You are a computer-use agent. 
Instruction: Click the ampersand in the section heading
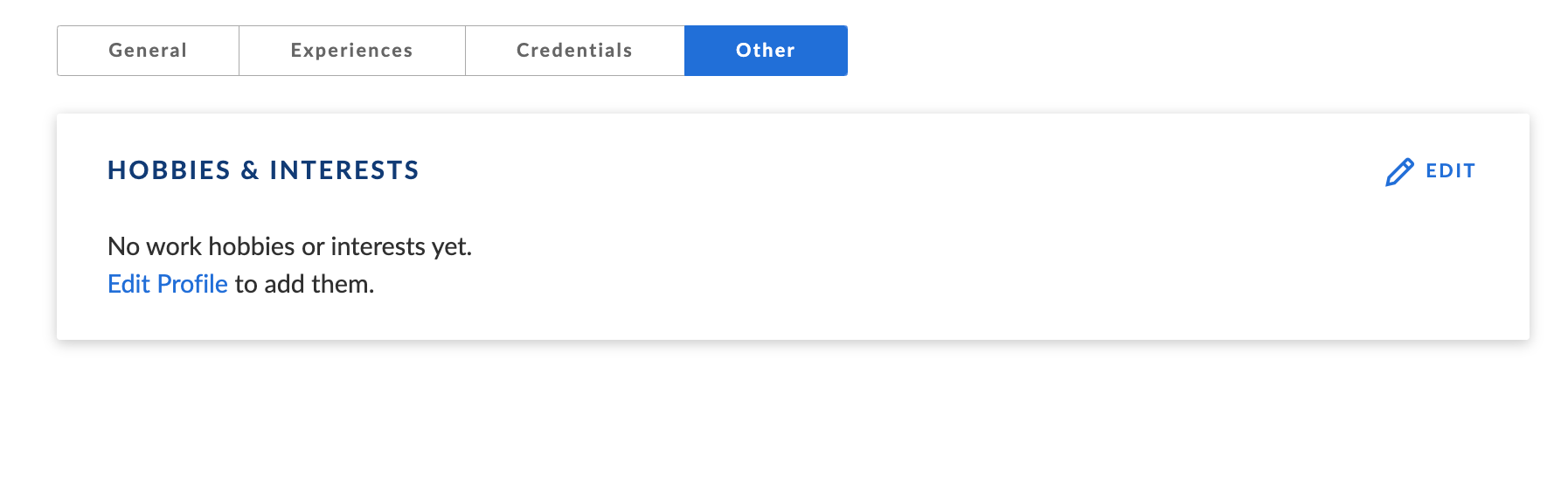point(250,170)
